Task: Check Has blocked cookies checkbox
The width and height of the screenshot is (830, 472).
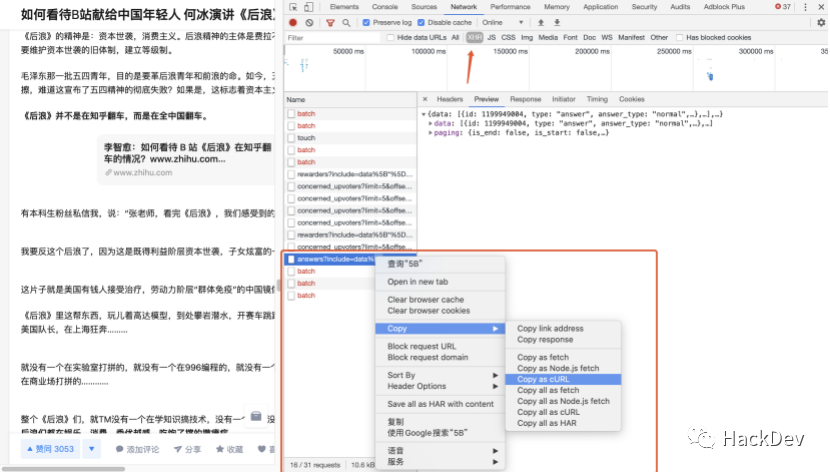Action: (x=680, y=38)
